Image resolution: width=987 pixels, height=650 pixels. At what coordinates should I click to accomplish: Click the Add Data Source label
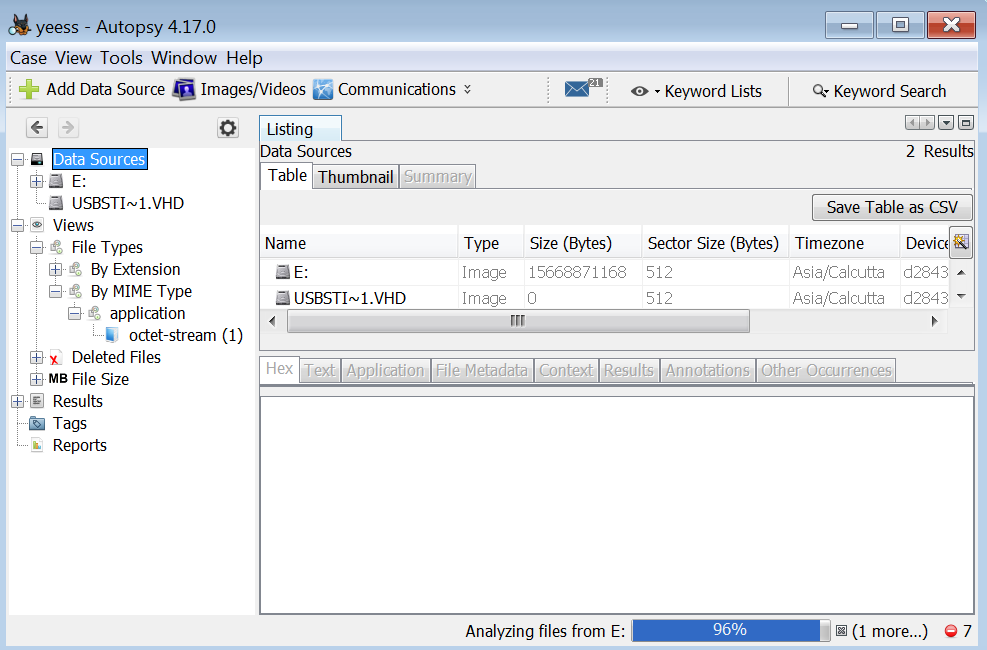pyautogui.click(x=106, y=89)
